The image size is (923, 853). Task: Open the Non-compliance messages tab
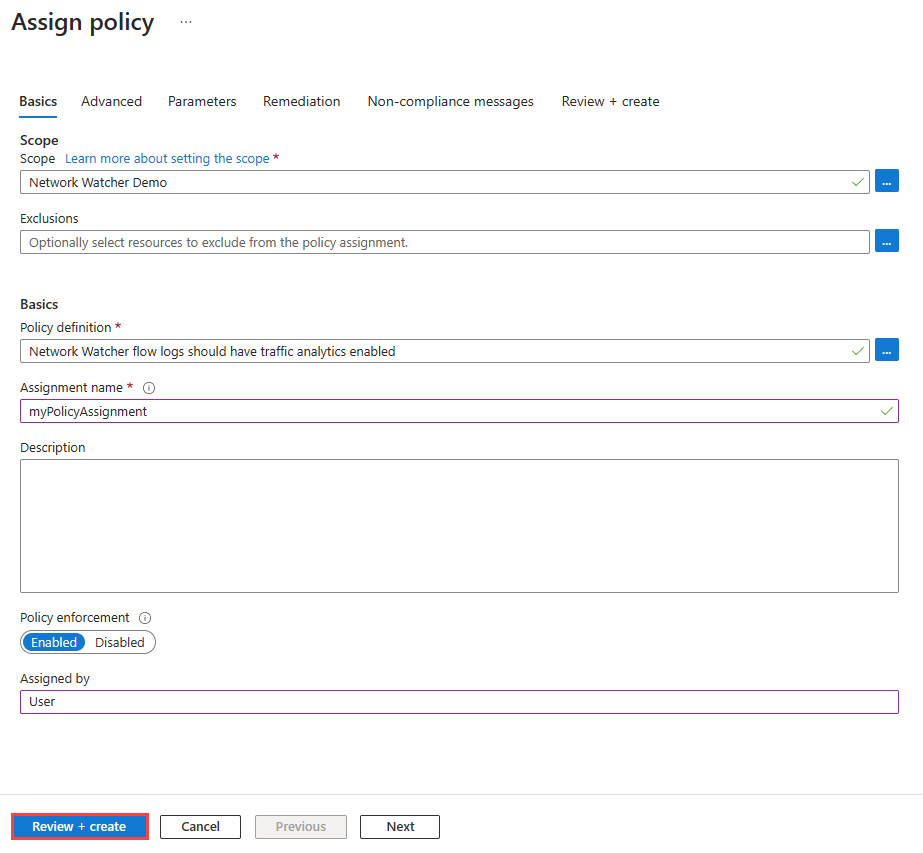(450, 101)
